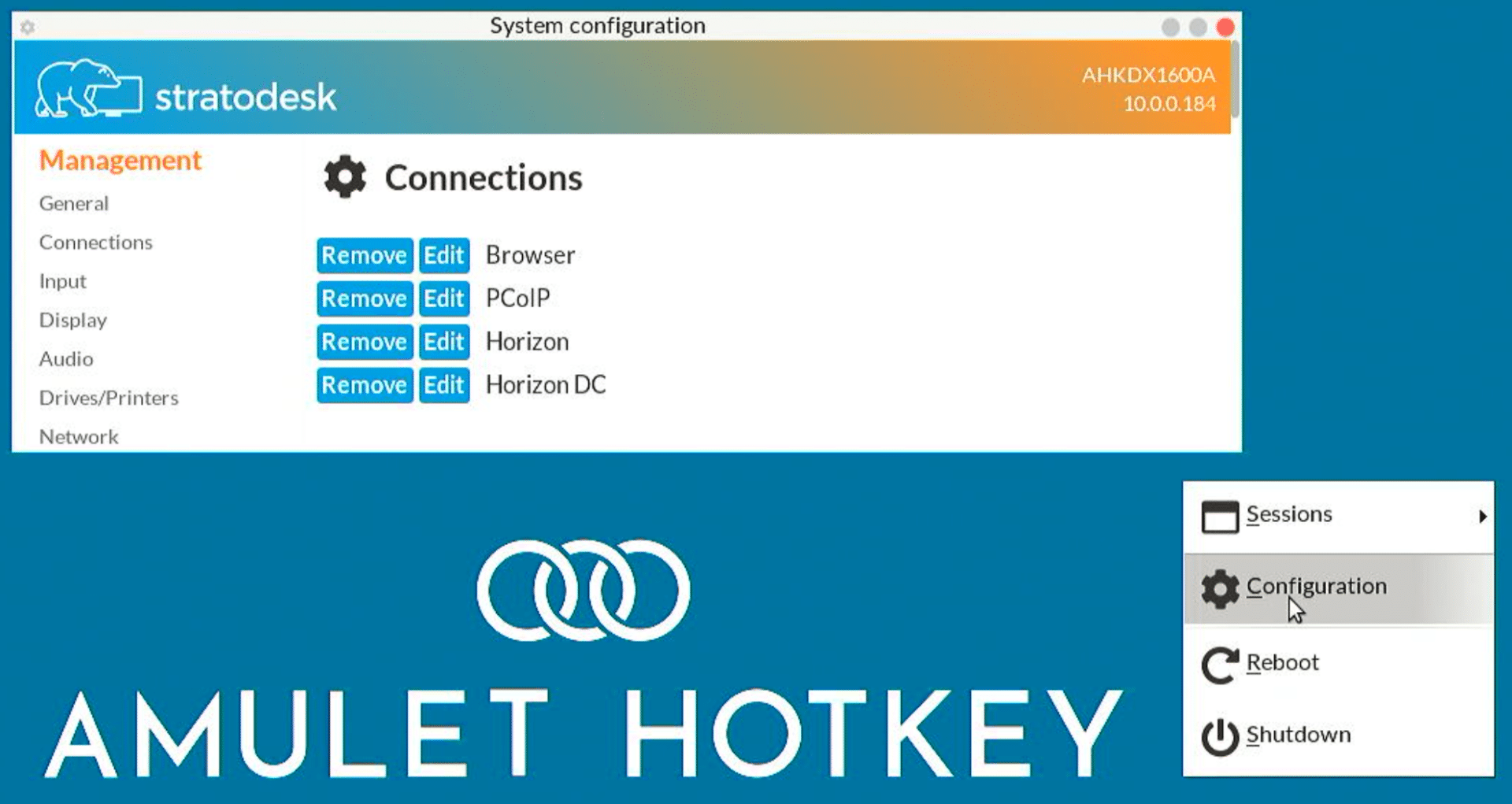
Task: Open Drives/Printers settings
Action: pyautogui.click(x=109, y=398)
